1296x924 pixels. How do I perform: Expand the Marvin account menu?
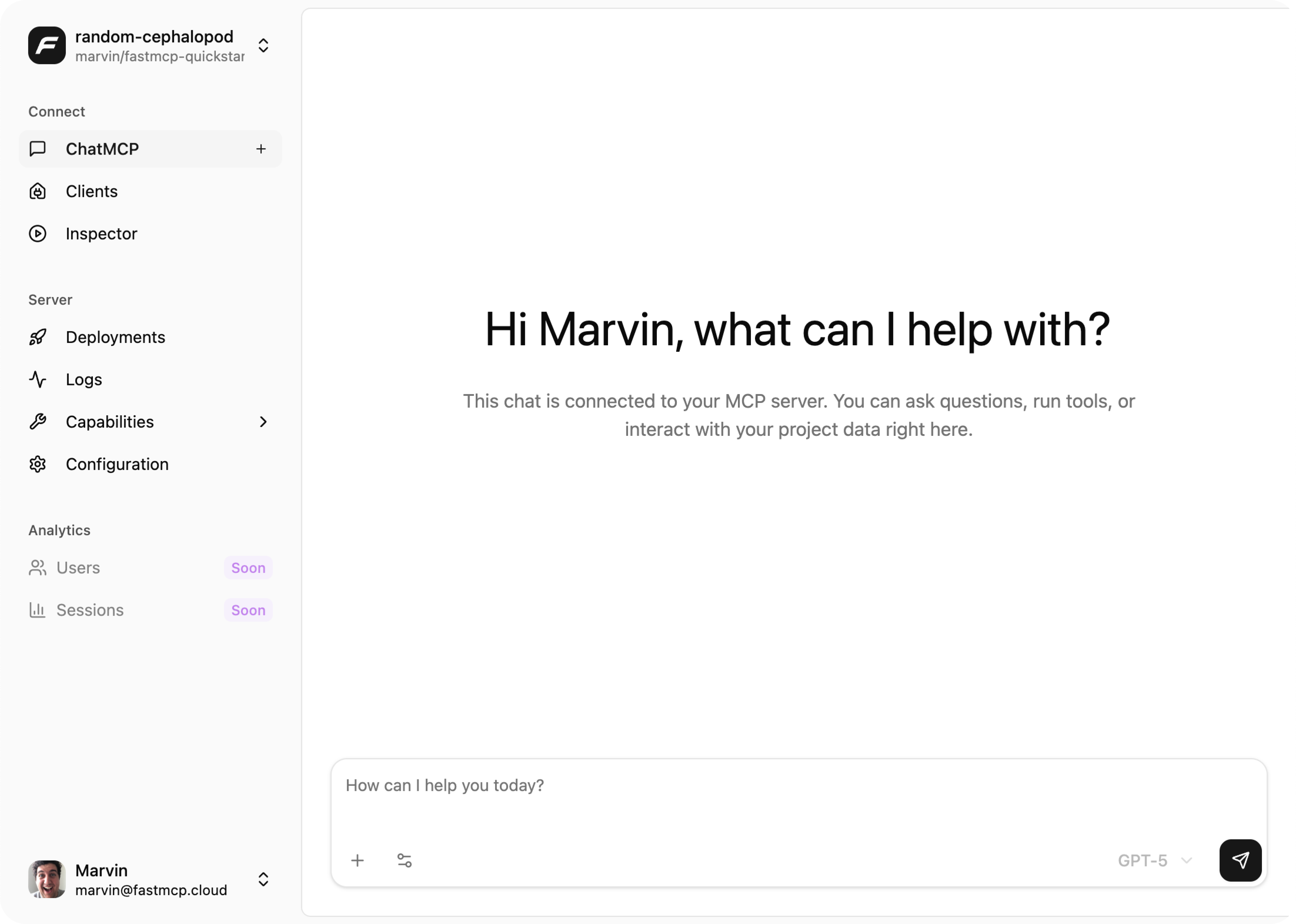263,880
